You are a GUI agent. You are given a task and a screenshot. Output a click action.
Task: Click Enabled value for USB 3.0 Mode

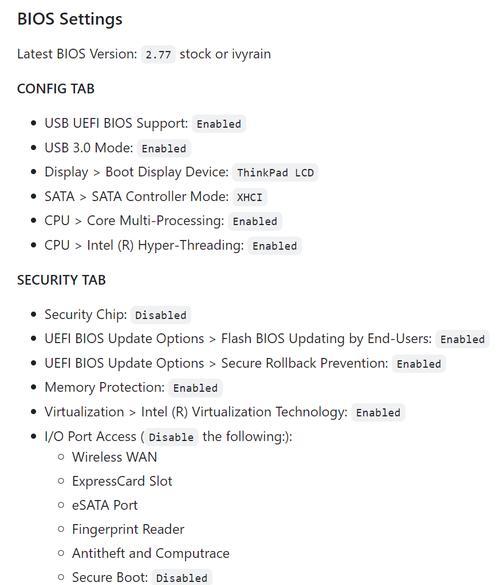coord(164,148)
